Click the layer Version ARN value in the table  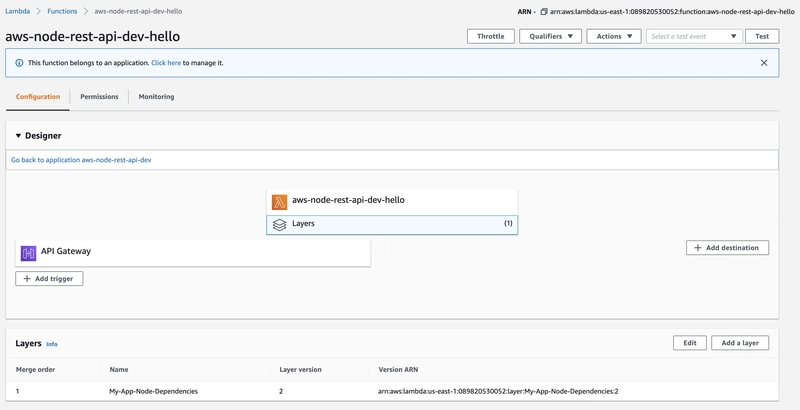[498, 392]
